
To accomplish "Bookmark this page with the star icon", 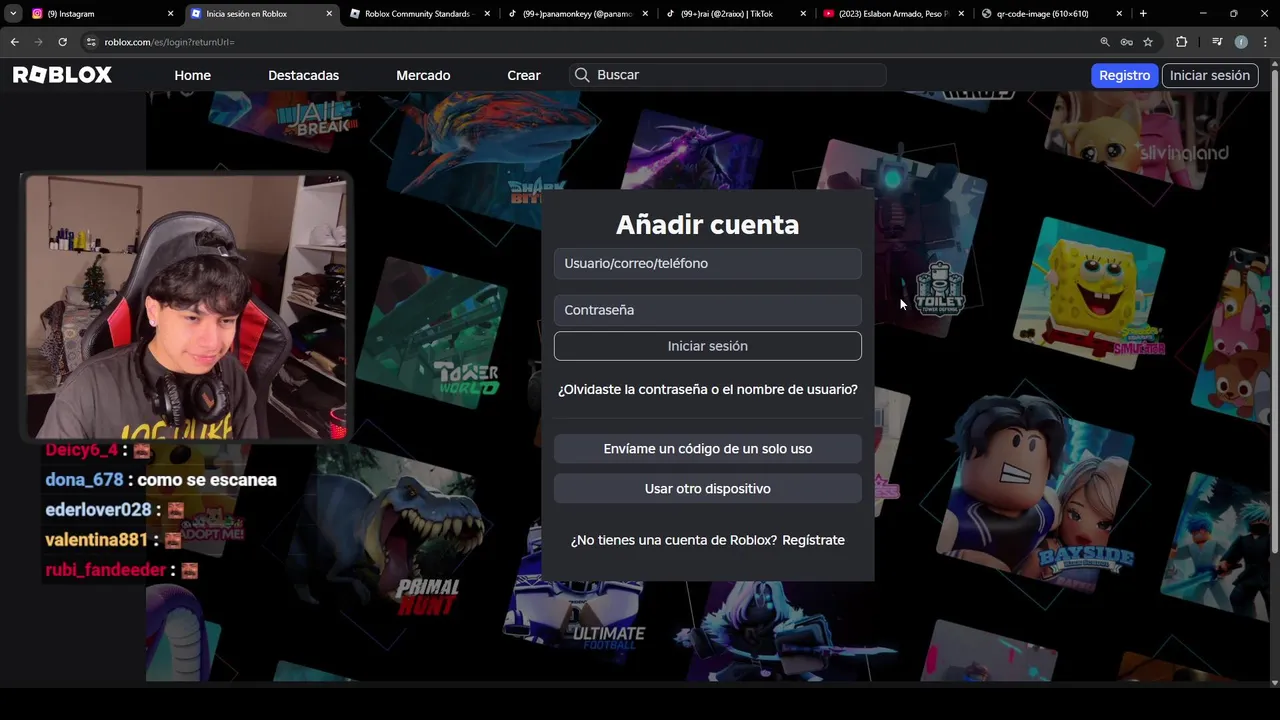I will click(1148, 42).
